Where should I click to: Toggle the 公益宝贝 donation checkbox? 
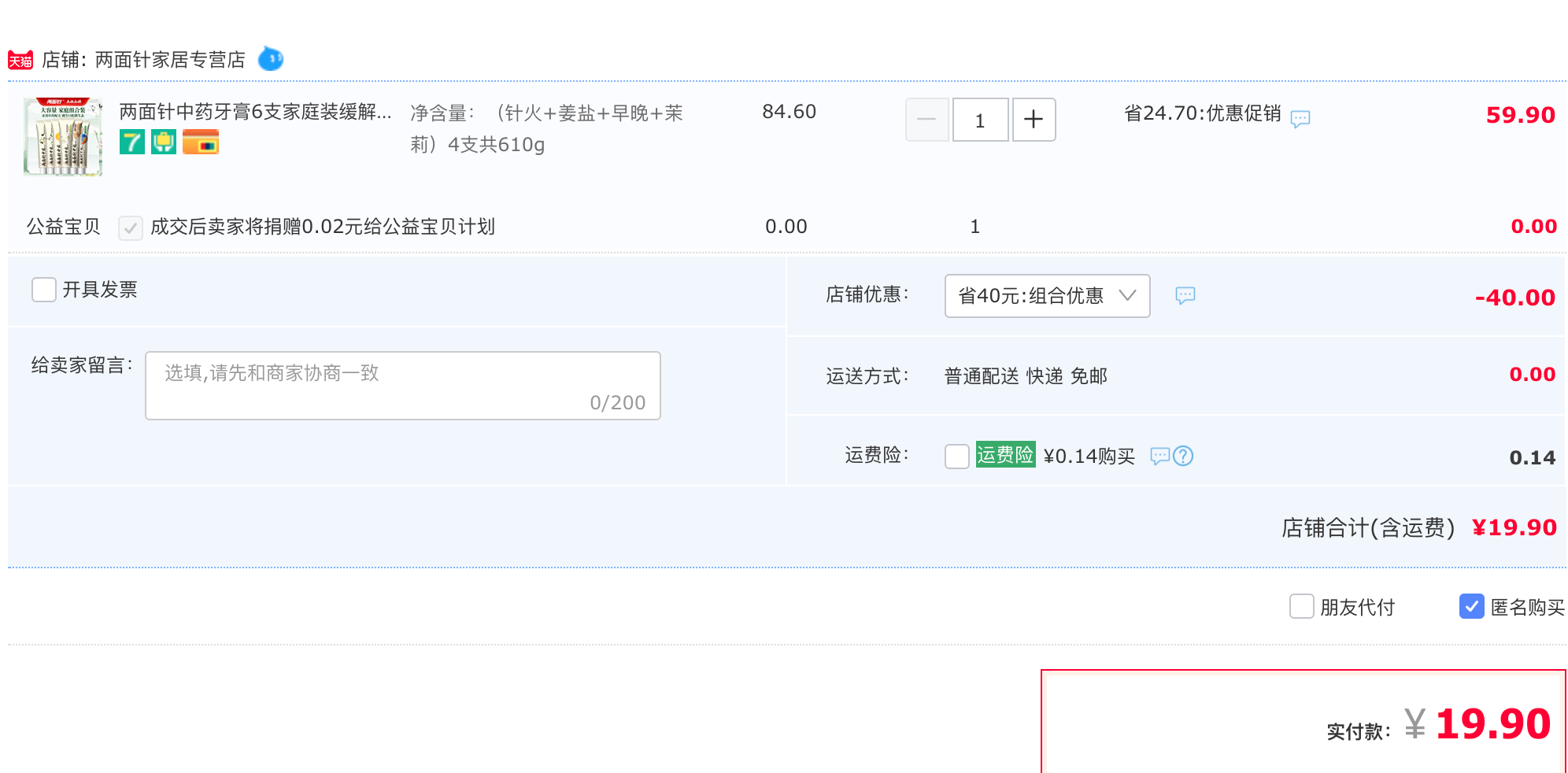tap(131, 227)
